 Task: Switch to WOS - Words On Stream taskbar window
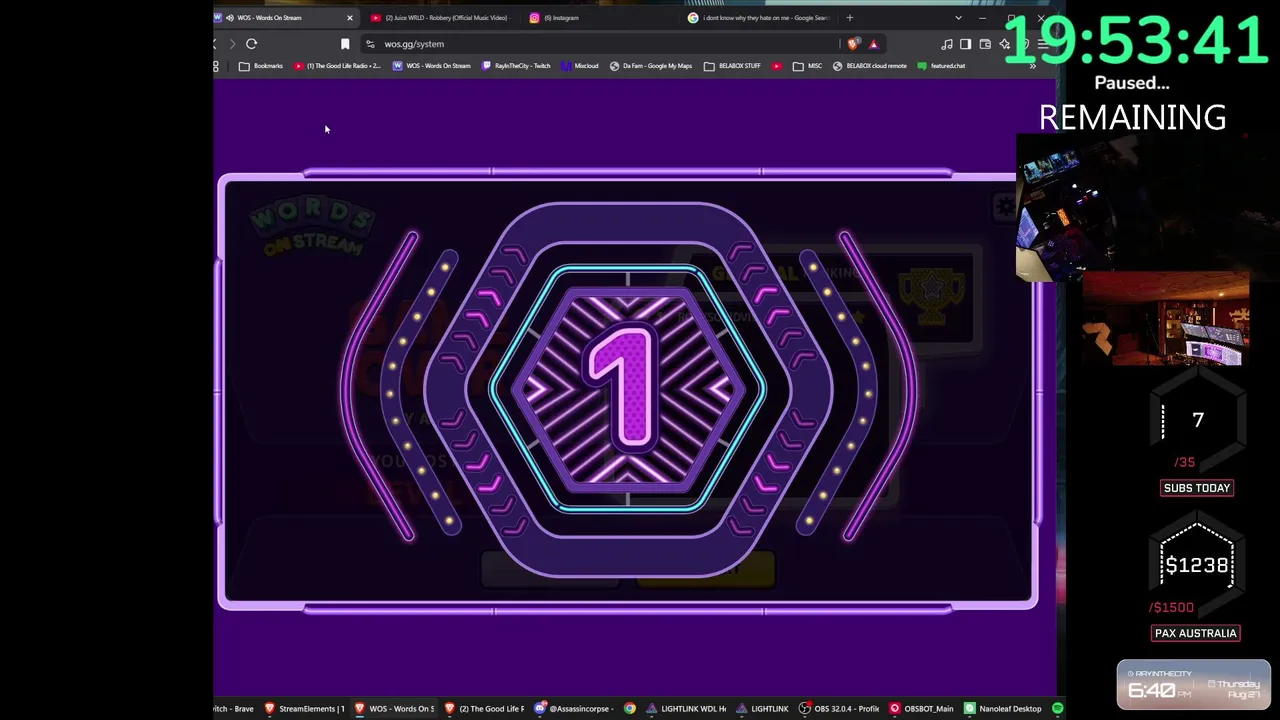pos(394,709)
